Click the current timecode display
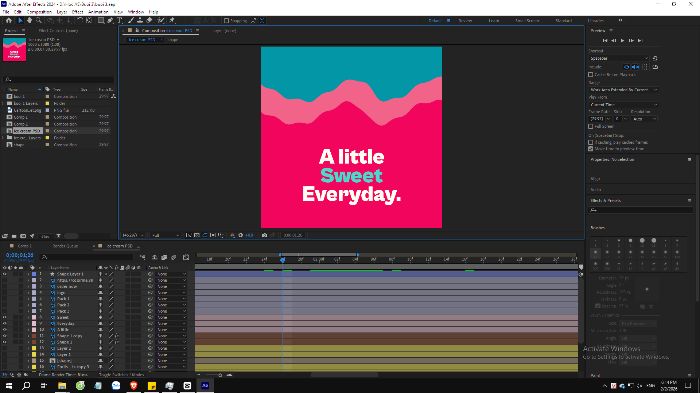 [x=20, y=255]
